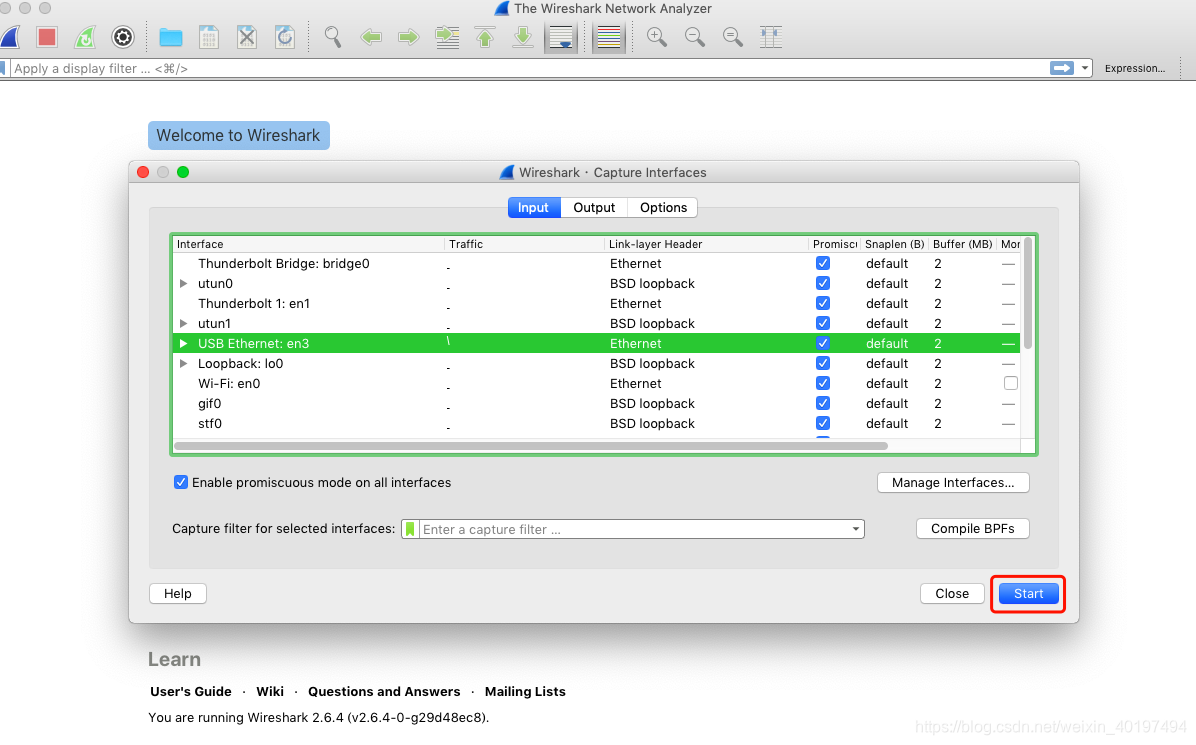Click the Compile BPFs button
The height and width of the screenshot is (745, 1196).
point(973,528)
